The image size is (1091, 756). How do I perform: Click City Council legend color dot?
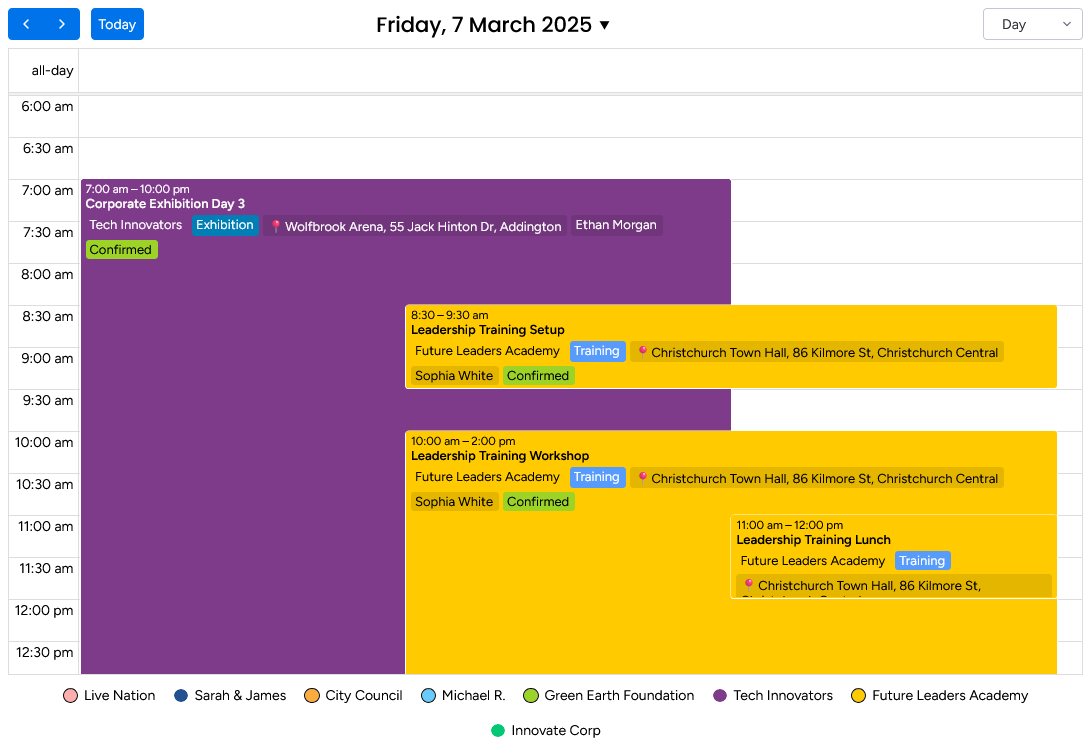pos(312,695)
